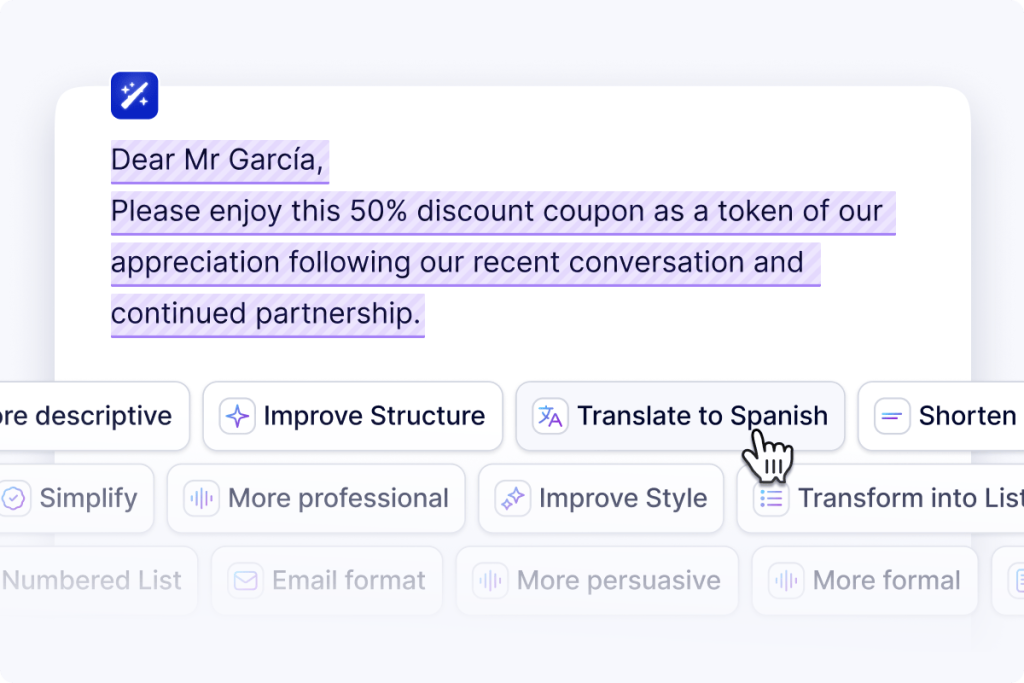This screenshot has height=683, width=1024.
Task: Apply the Numbered List transformation
Action: coord(92,580)
